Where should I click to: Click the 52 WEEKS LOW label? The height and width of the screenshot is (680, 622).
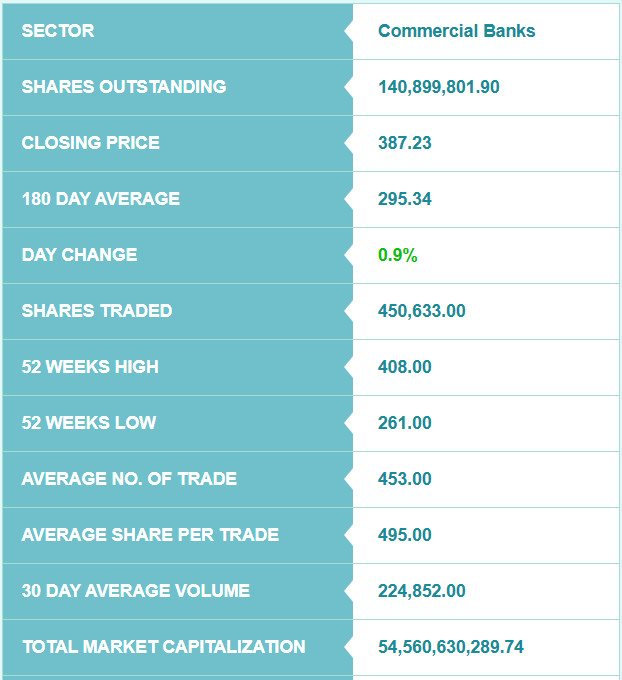(88, 422)
